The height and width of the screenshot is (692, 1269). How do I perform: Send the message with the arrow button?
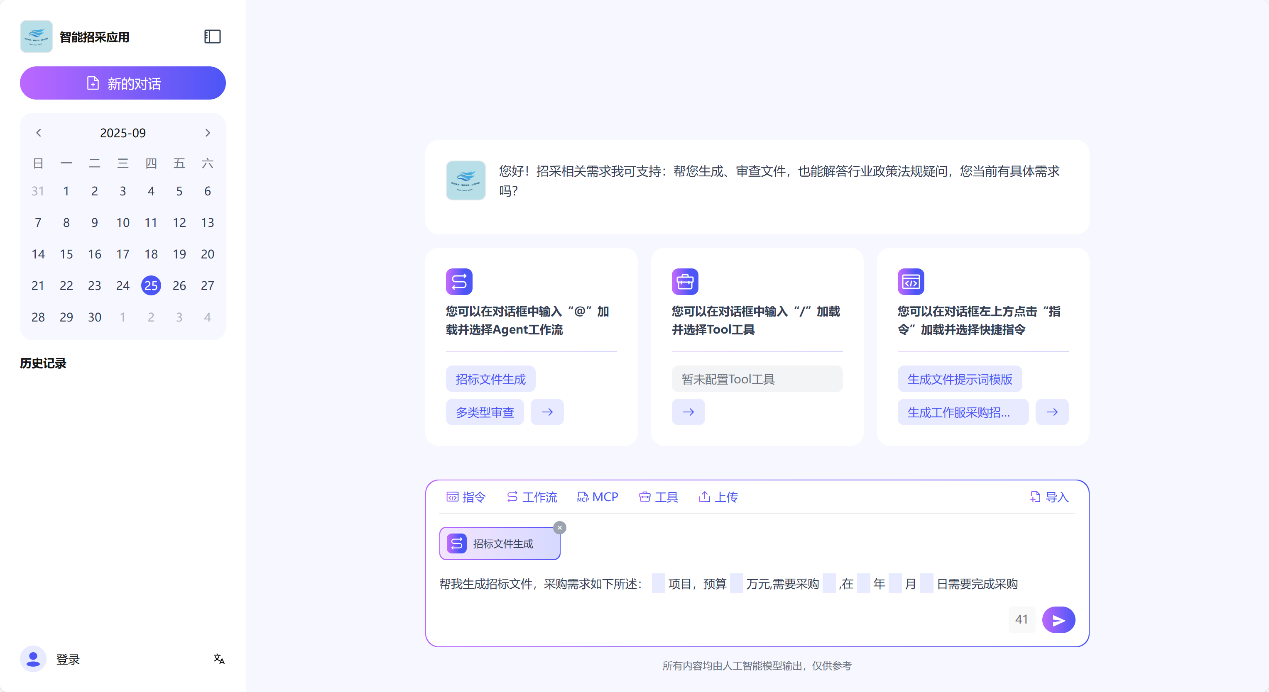coord(1058,619)
